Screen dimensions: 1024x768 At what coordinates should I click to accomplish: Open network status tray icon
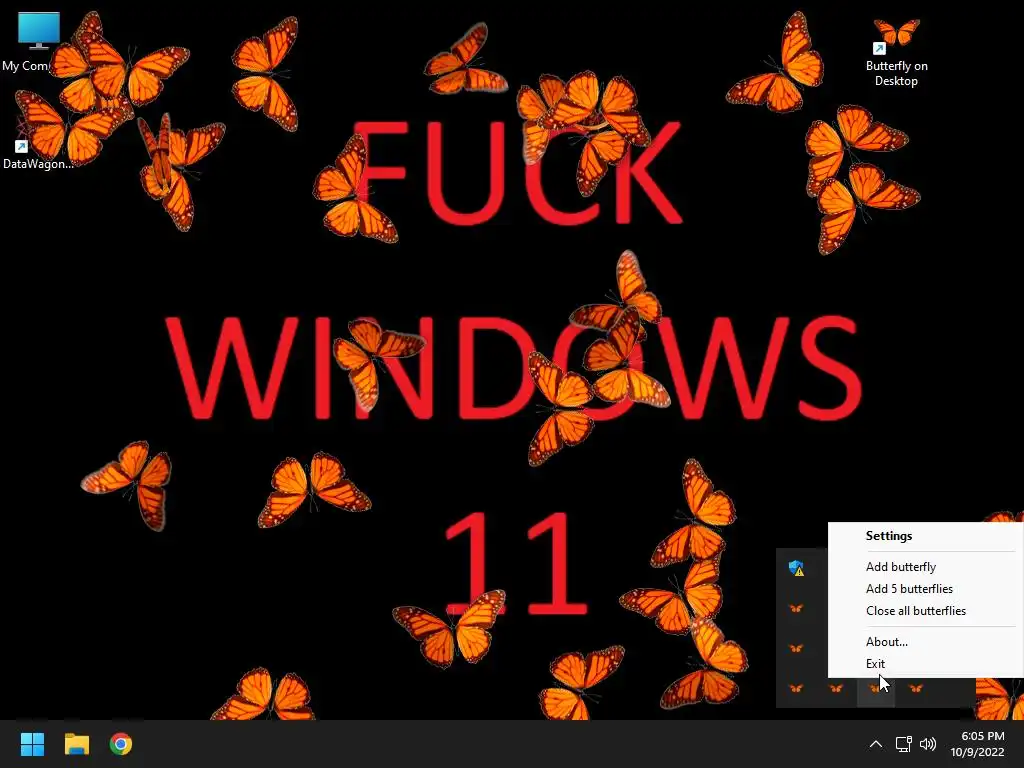903,744
